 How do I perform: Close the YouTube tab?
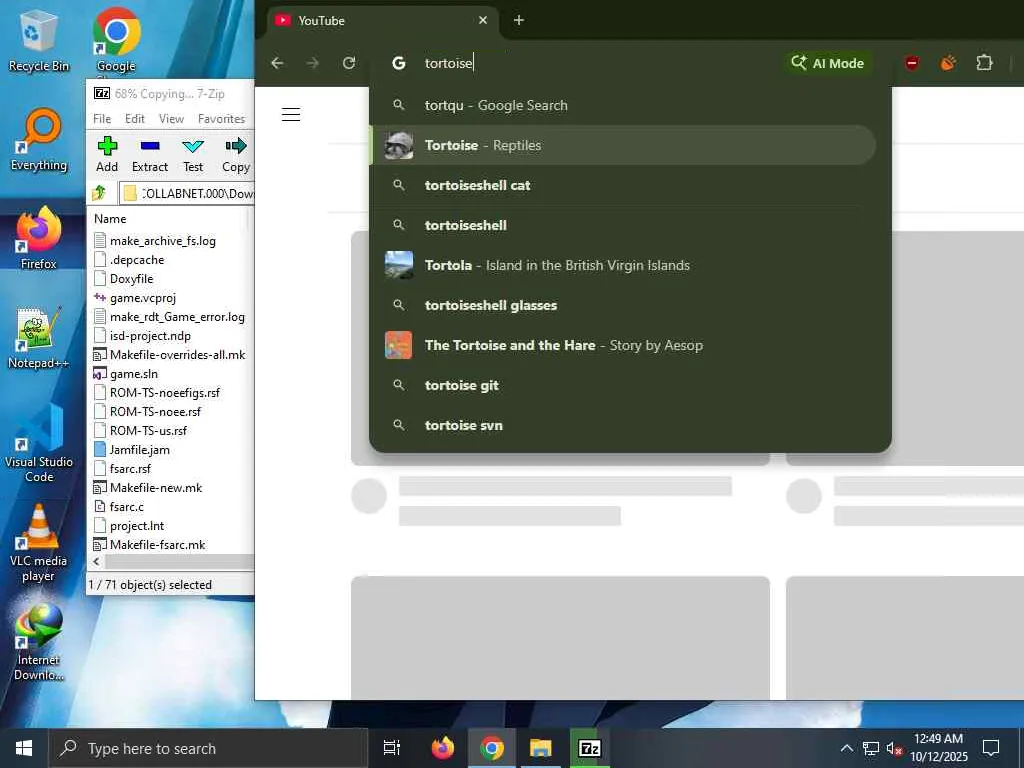coord(483,20)
